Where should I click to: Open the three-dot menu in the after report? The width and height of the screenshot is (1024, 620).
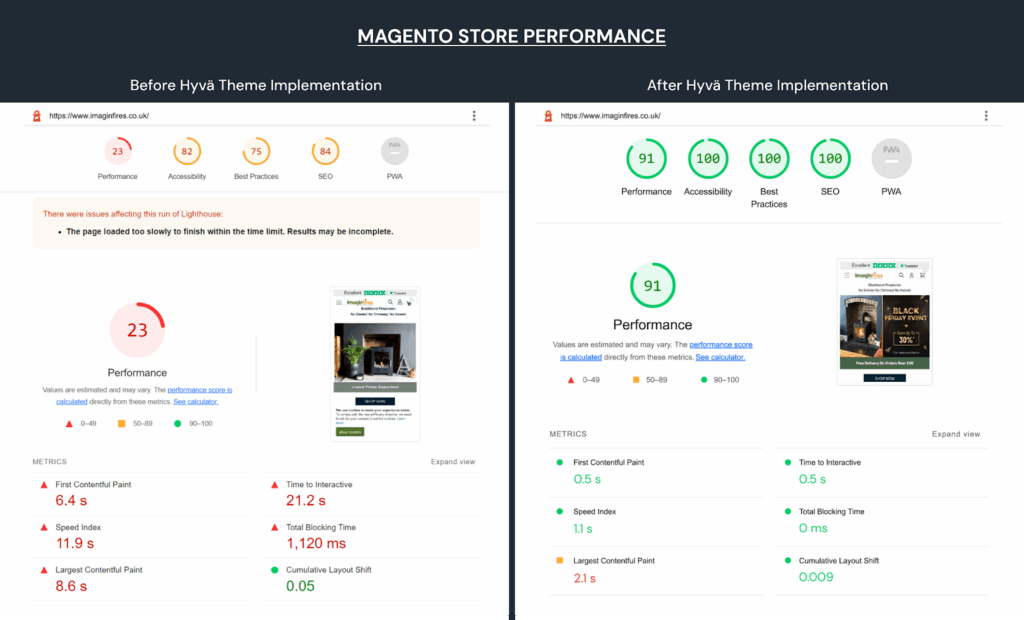(x=986, y=116)
